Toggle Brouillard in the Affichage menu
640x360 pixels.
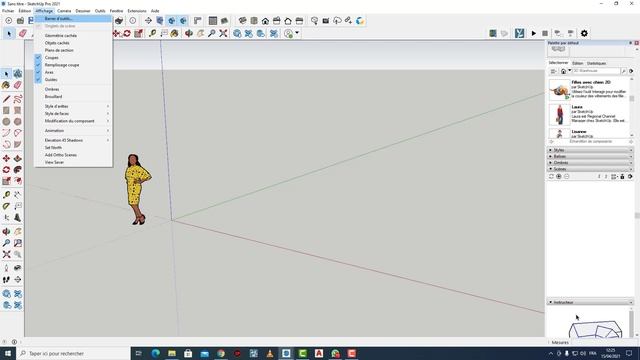(x=73, y=96)
